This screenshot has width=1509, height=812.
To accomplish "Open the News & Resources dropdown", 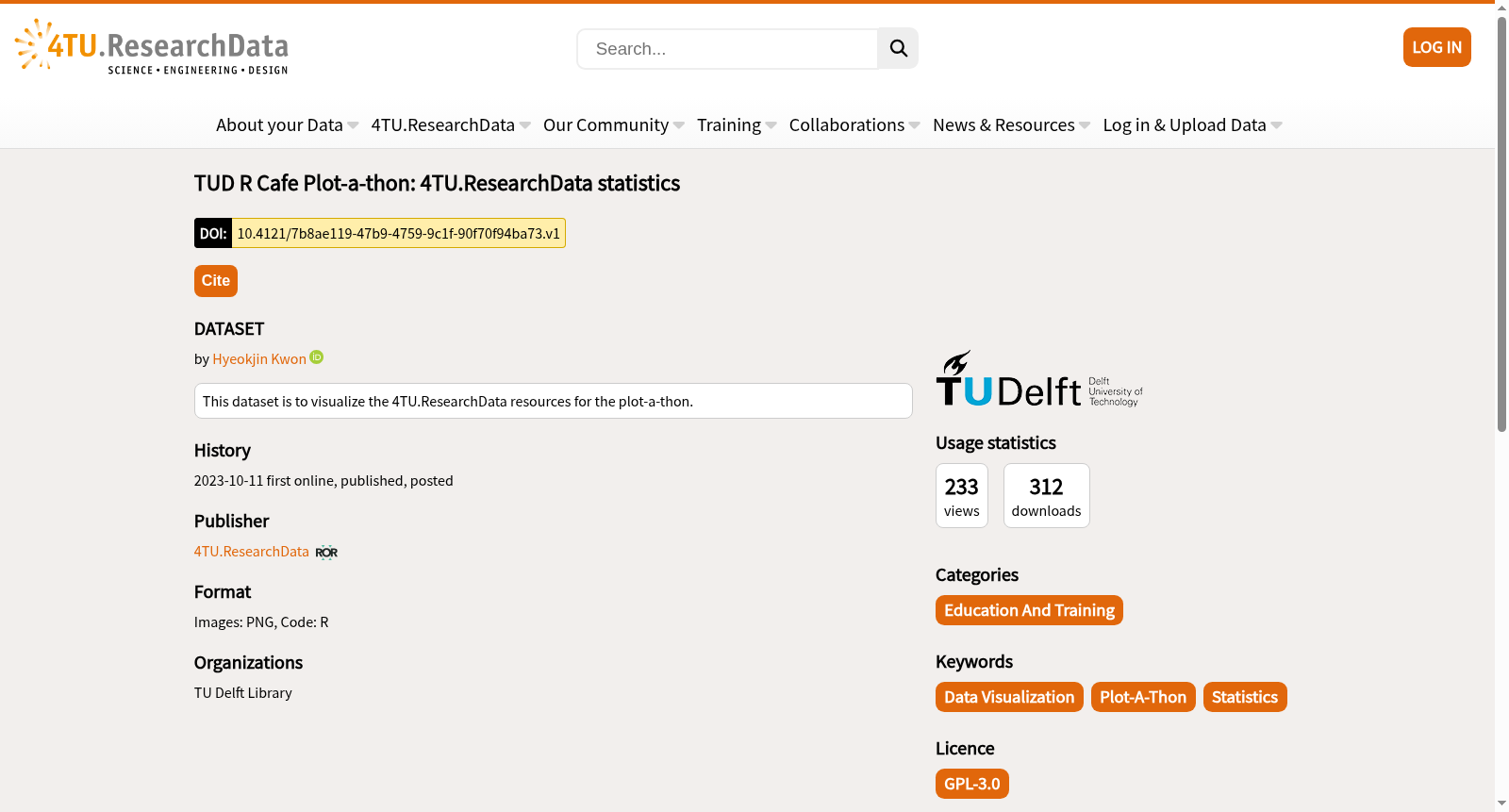I will point(1011,124).
